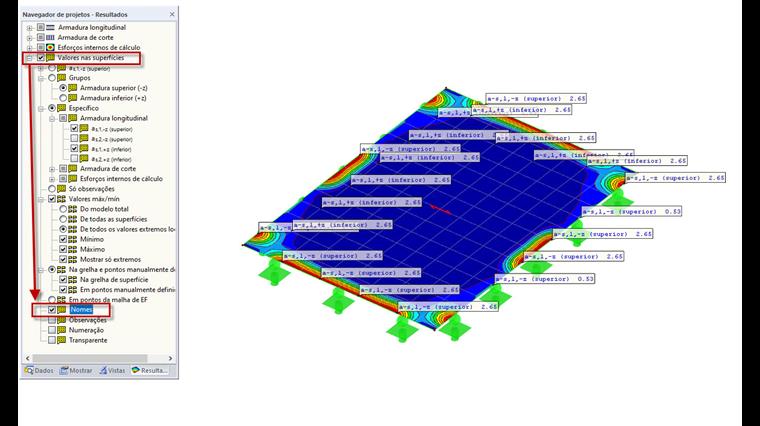Image resolution: width=760 pixels, height=426 pixels.
Task: Check the as,2,-z (superior) checkbox
Action: [74, 139]
